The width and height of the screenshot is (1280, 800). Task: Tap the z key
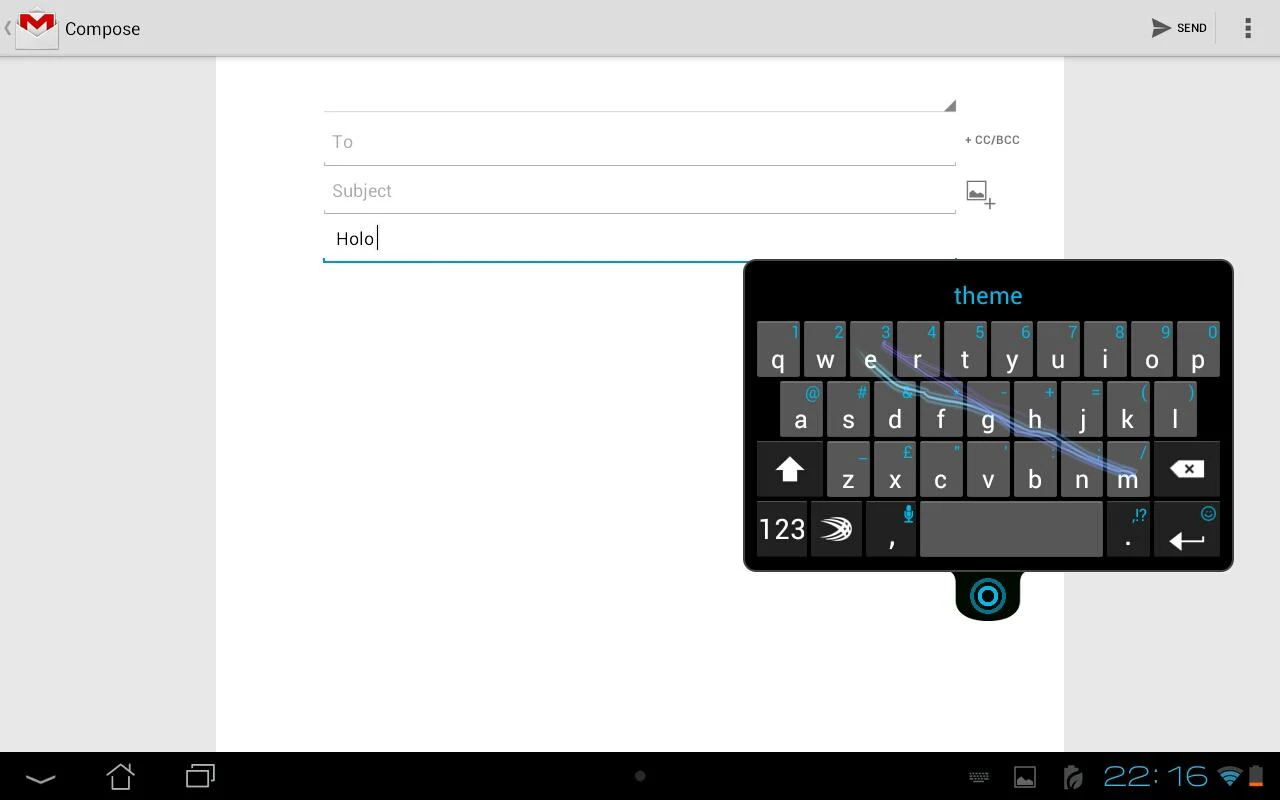coord(848,469)
